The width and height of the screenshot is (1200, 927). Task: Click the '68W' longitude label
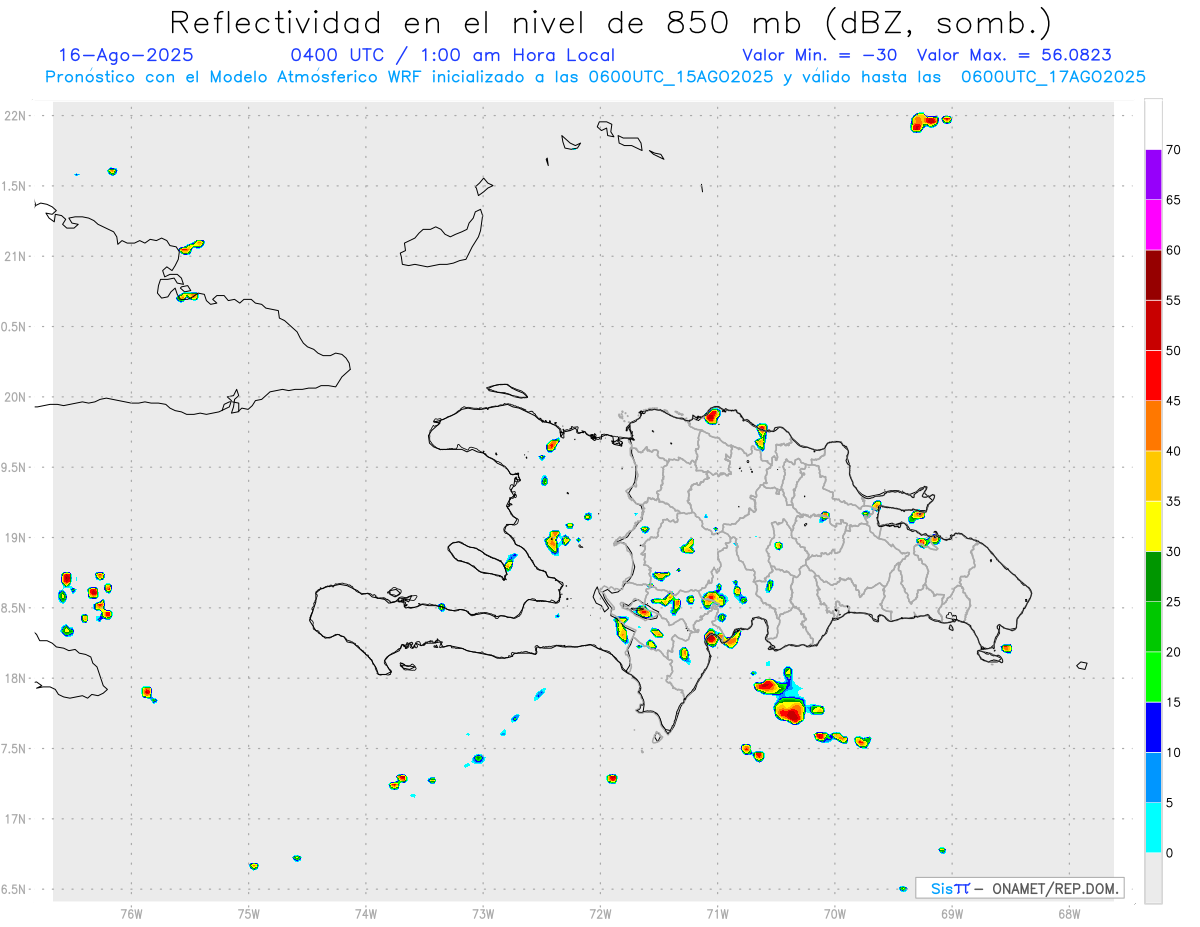1069,913
